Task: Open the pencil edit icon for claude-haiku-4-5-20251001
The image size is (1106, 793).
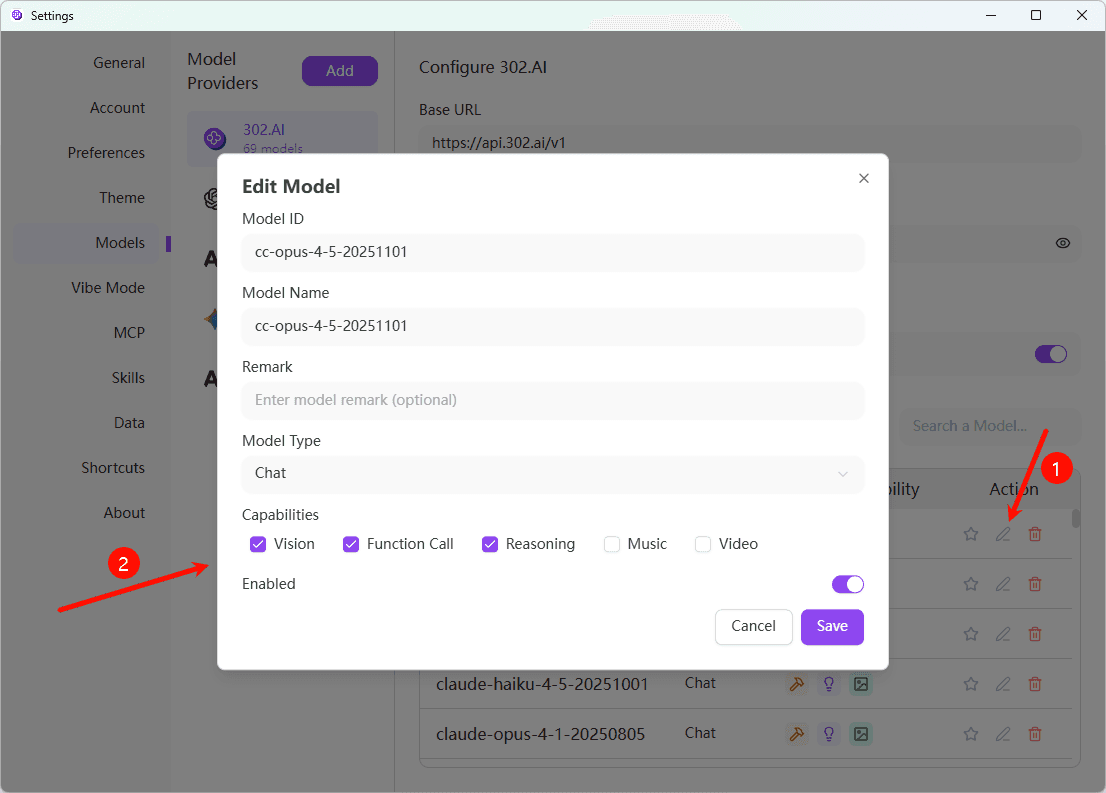Action: pyautogui.click(x=1003, y=684)
